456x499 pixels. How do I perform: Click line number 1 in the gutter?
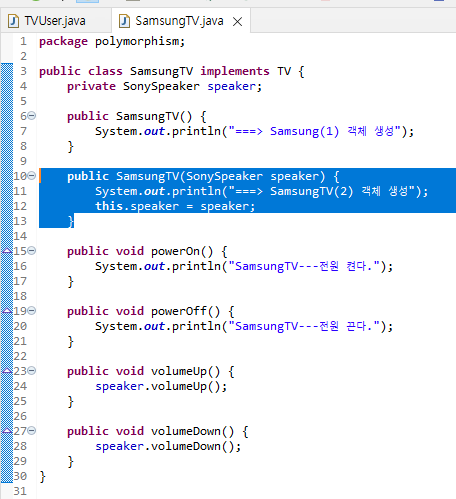(23, 41)
